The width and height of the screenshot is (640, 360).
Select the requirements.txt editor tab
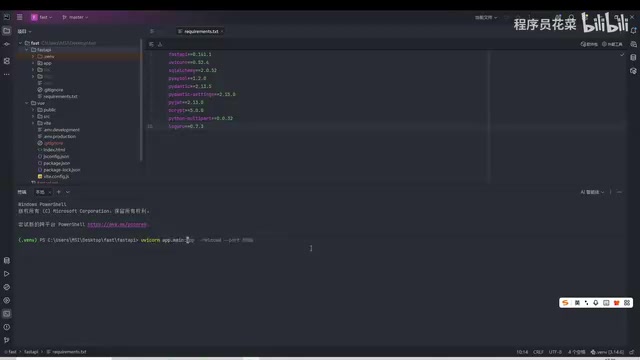coord(199,31)
